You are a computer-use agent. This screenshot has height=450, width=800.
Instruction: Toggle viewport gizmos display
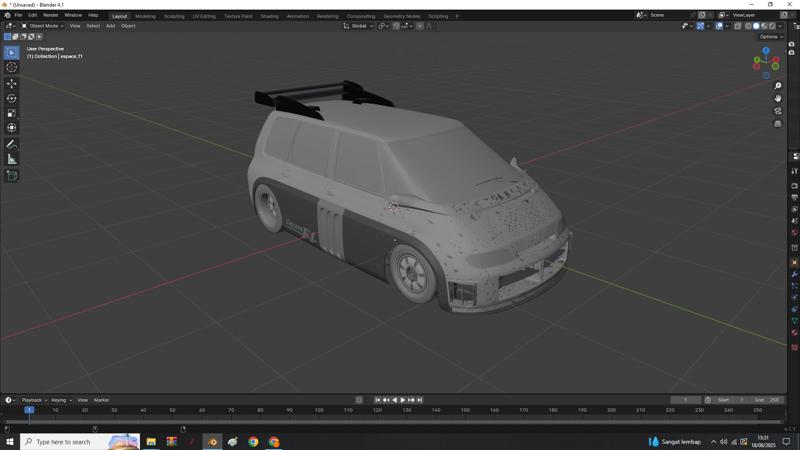[x=701, y=26]
